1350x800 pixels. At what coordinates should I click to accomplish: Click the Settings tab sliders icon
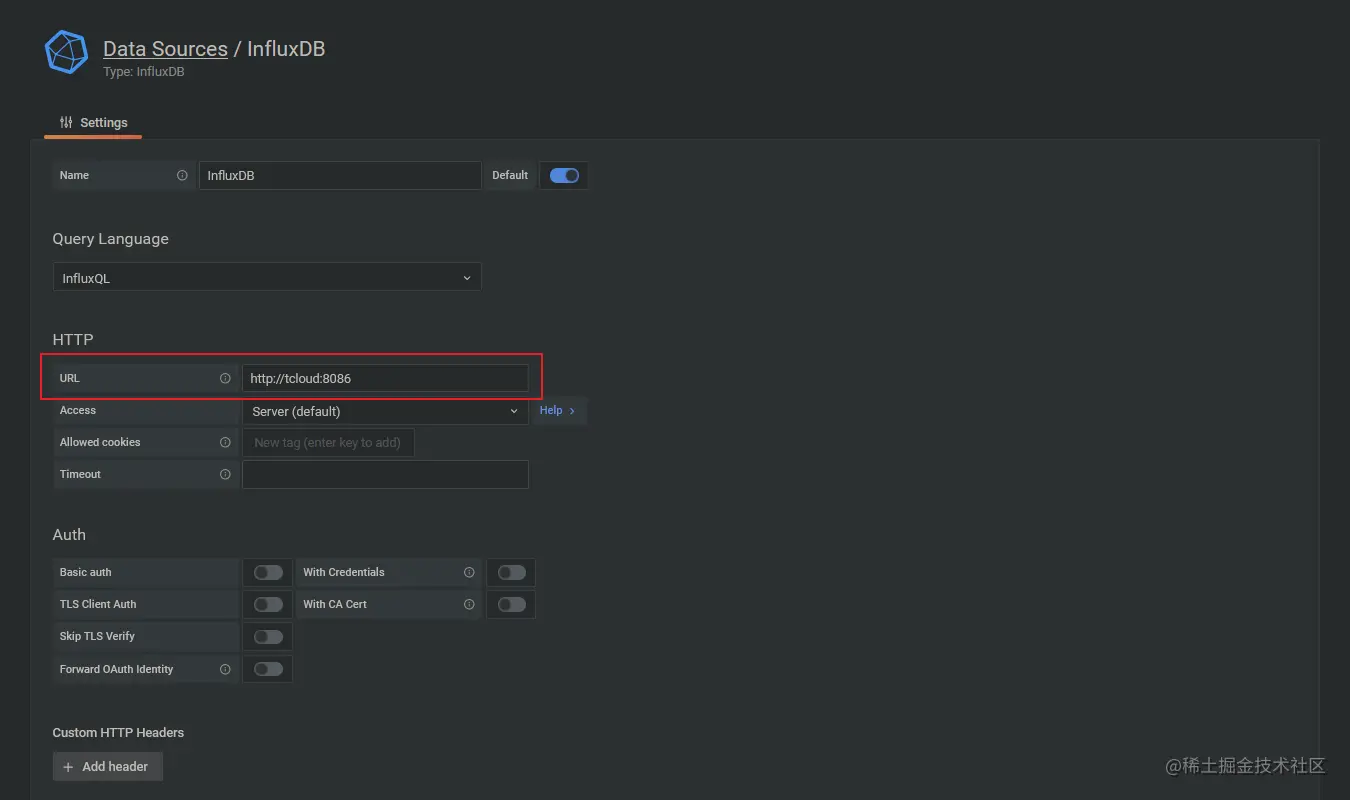tap(66, 122)
